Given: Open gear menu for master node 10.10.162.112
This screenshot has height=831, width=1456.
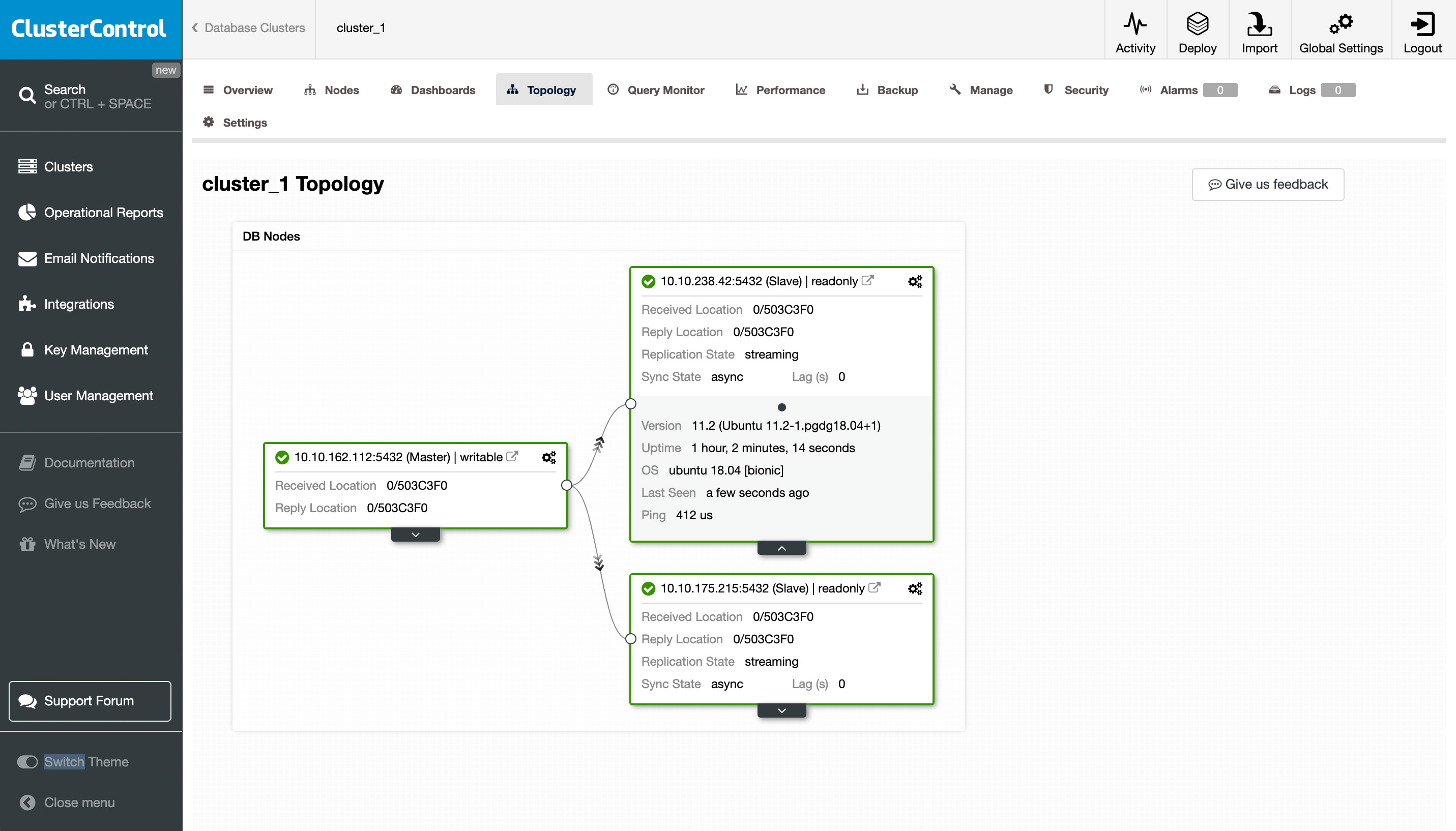Looking at the screenshot, I should click(x=548, y=457).
